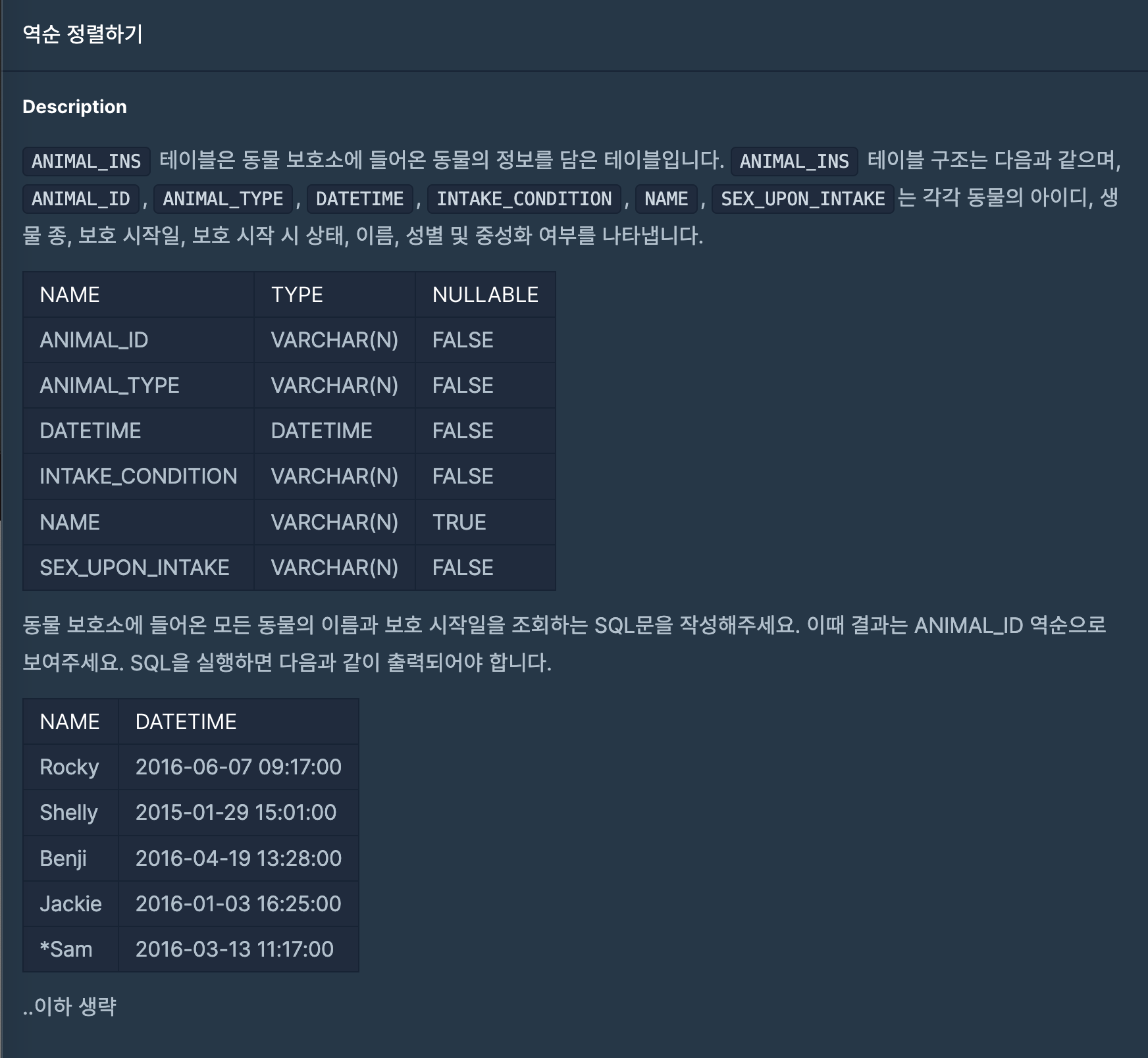The image size is (1148, 1058).
Task: Click the NULLABLE column header
Action: (485, 295)
